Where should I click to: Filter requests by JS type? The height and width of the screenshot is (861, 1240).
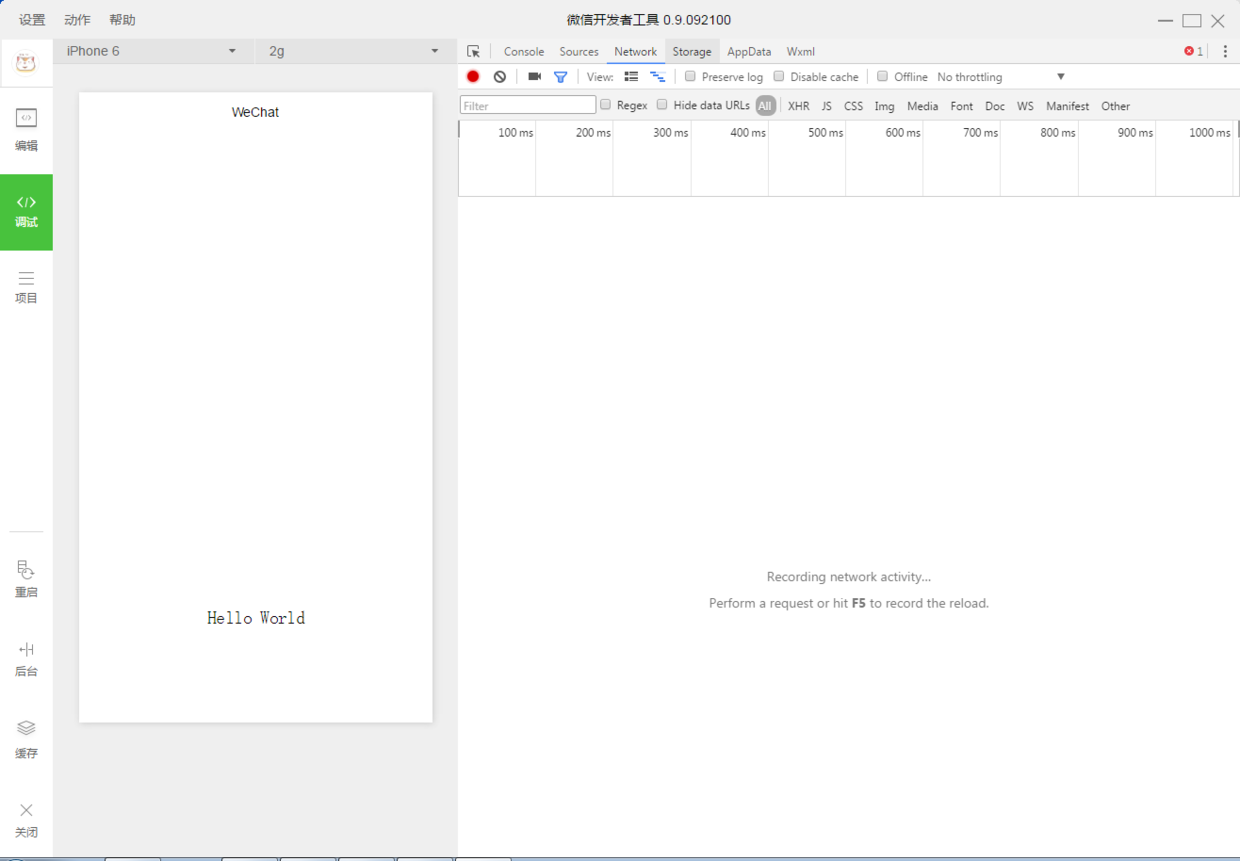[827, 106]
